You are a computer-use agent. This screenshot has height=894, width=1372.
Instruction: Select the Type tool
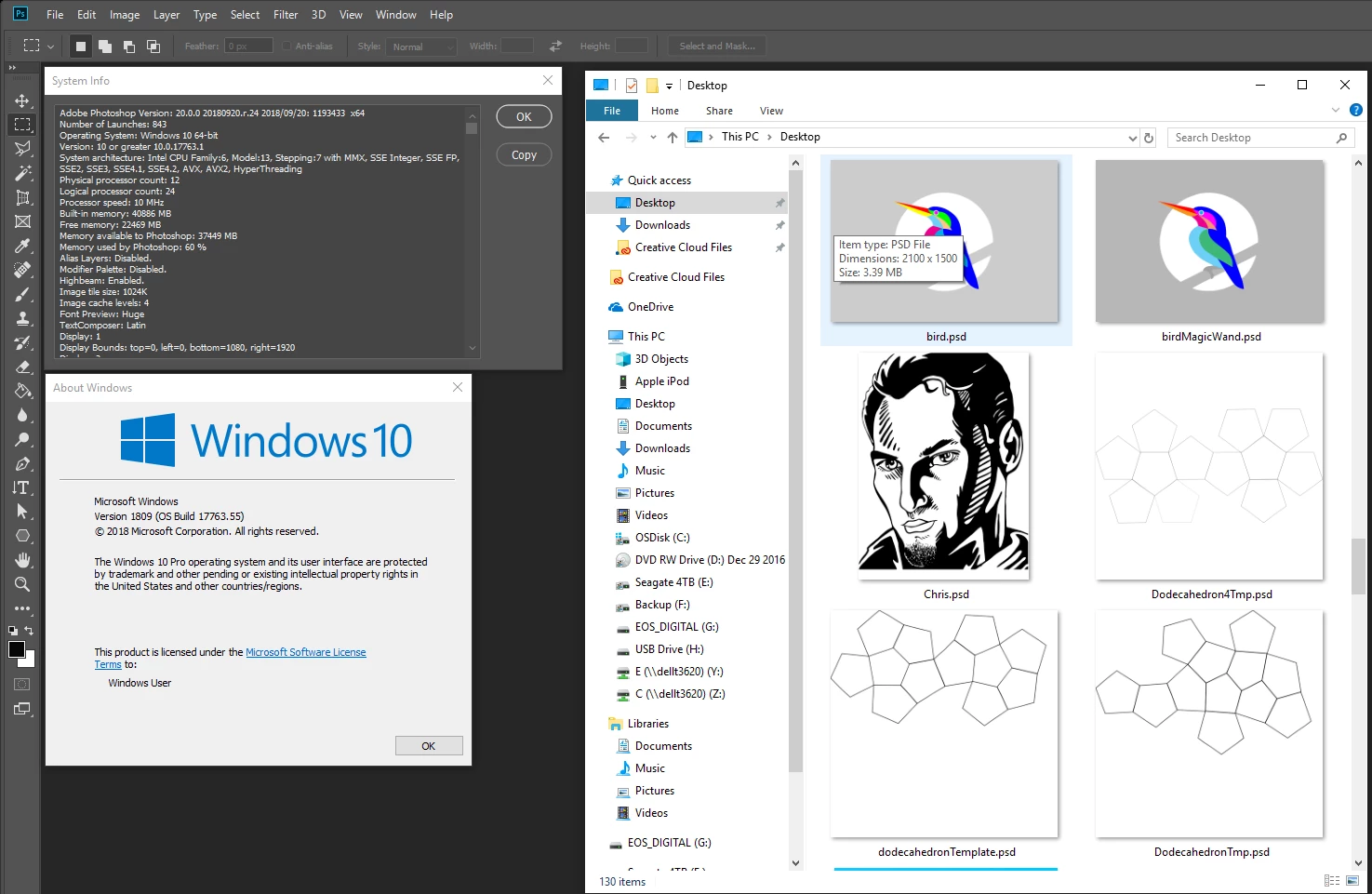(x=22, y=487)
